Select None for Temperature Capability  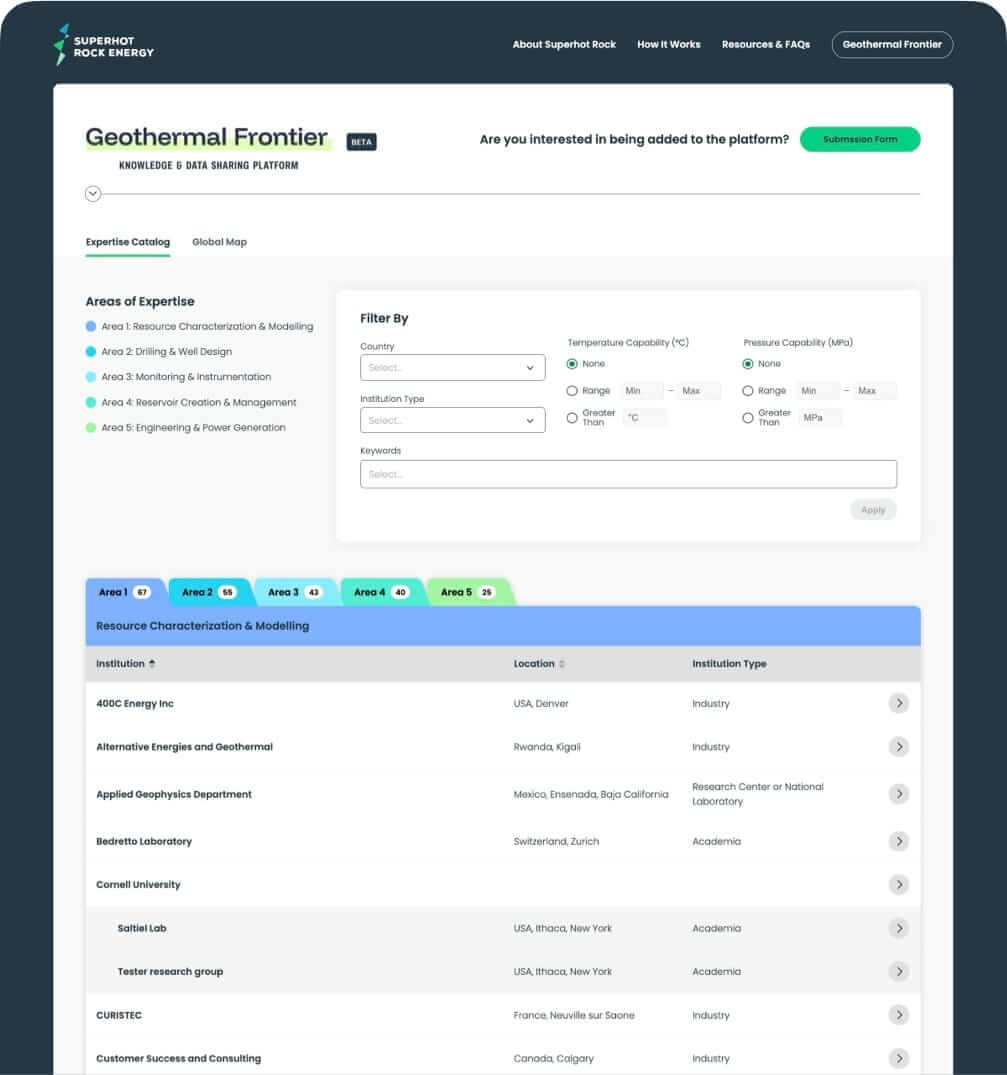pyautogui.click(x=572, y=364)
